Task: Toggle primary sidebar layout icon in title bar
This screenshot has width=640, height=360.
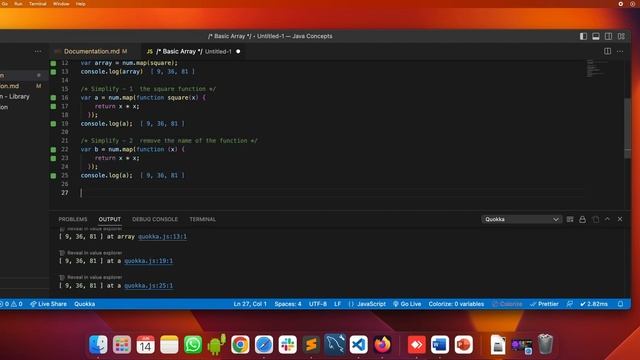Action: pos(583,36)
